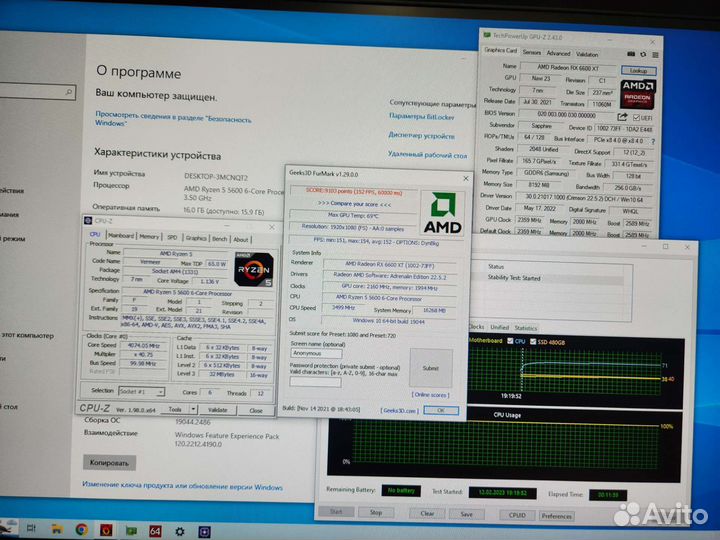Open the product key change link in Settings

[182, 485]
